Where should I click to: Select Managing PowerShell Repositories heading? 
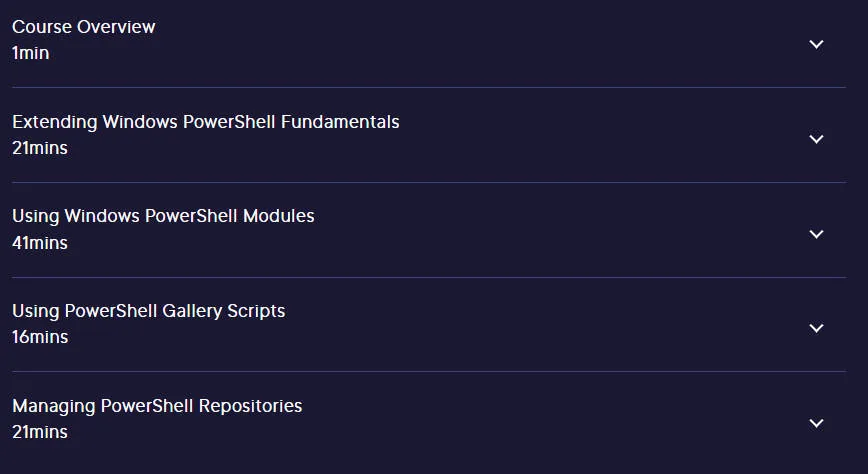tap(157, 406)
